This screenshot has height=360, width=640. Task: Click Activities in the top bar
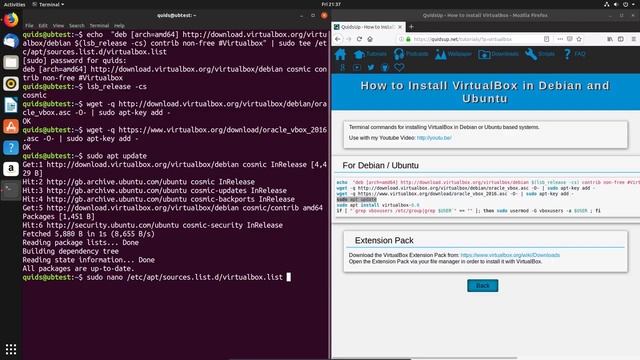tap(14, 4)
